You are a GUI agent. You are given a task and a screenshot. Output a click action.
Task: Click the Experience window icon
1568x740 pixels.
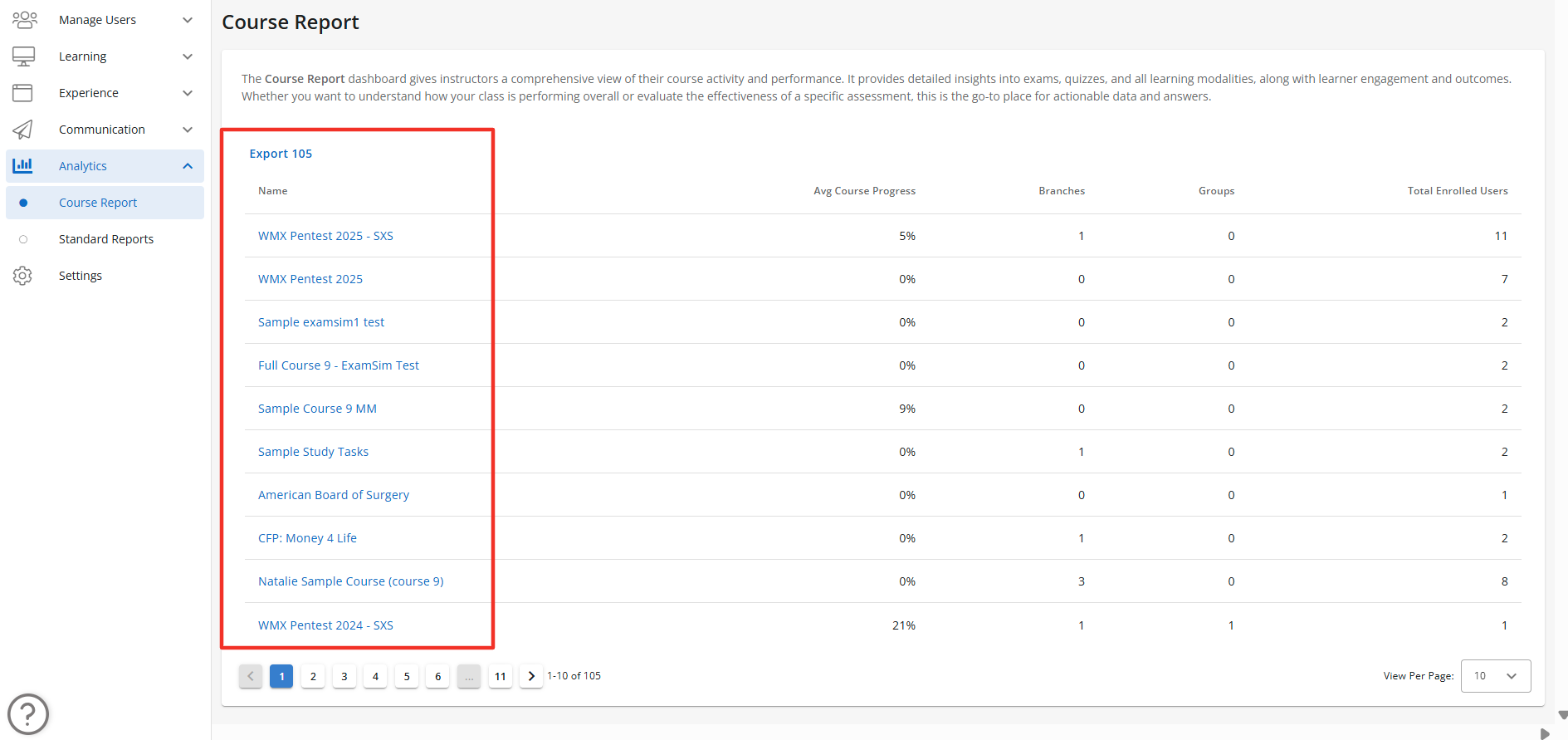tap(23, 93)
